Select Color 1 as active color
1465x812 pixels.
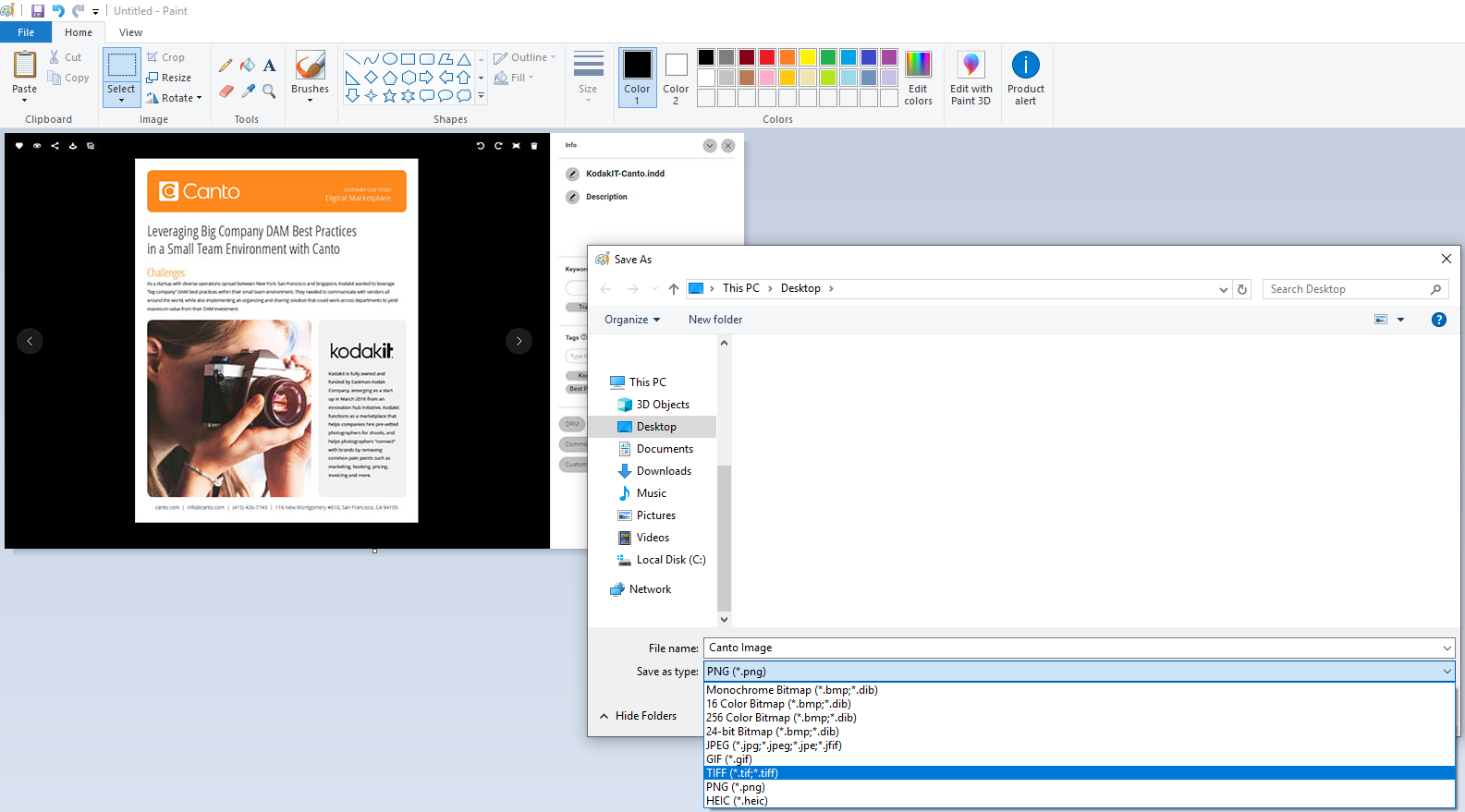click(637, 79)
